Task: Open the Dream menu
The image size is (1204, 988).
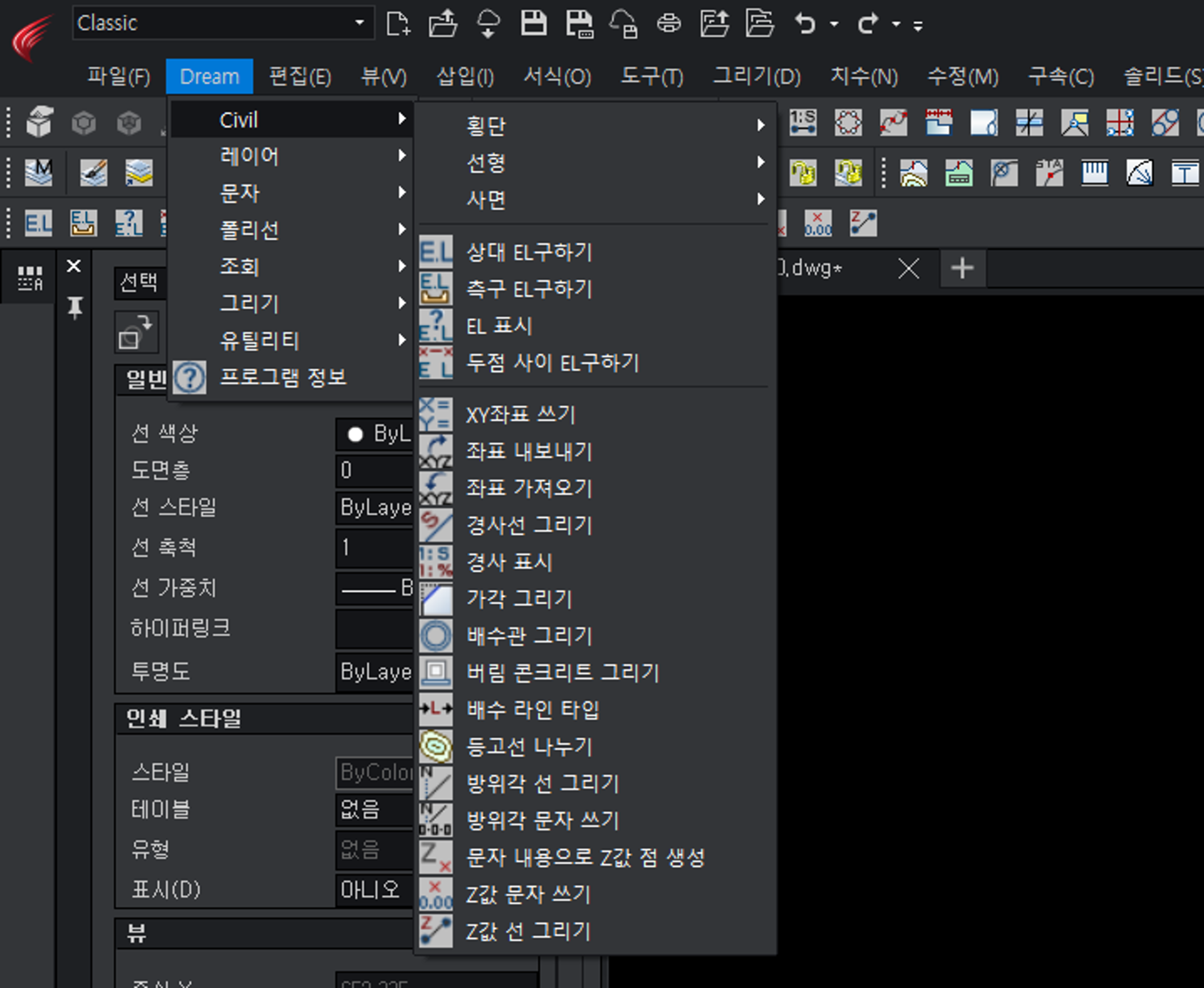Action: coord(209,77)
